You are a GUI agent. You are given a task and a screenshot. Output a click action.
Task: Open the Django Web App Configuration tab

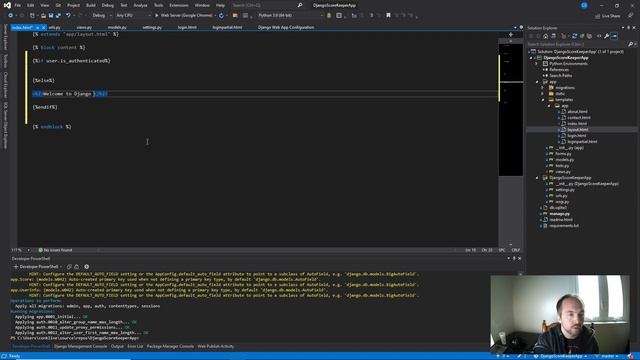tap(286, 27)
